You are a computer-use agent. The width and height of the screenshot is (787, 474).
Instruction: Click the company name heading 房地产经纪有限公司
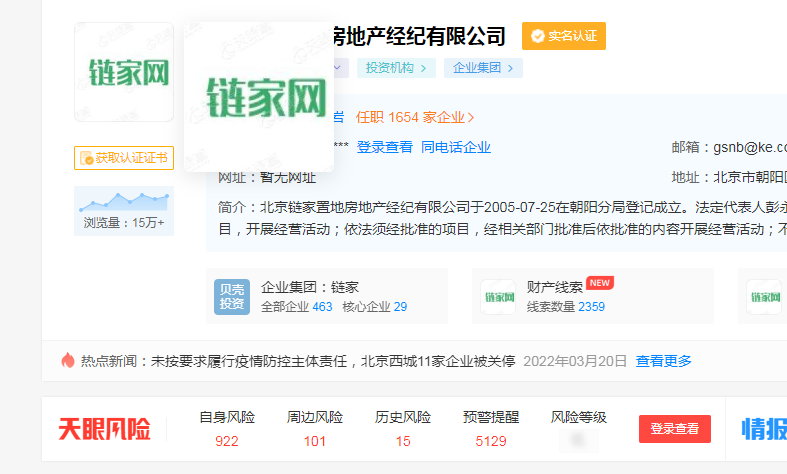pyautogui.click(x=420, y=36)
